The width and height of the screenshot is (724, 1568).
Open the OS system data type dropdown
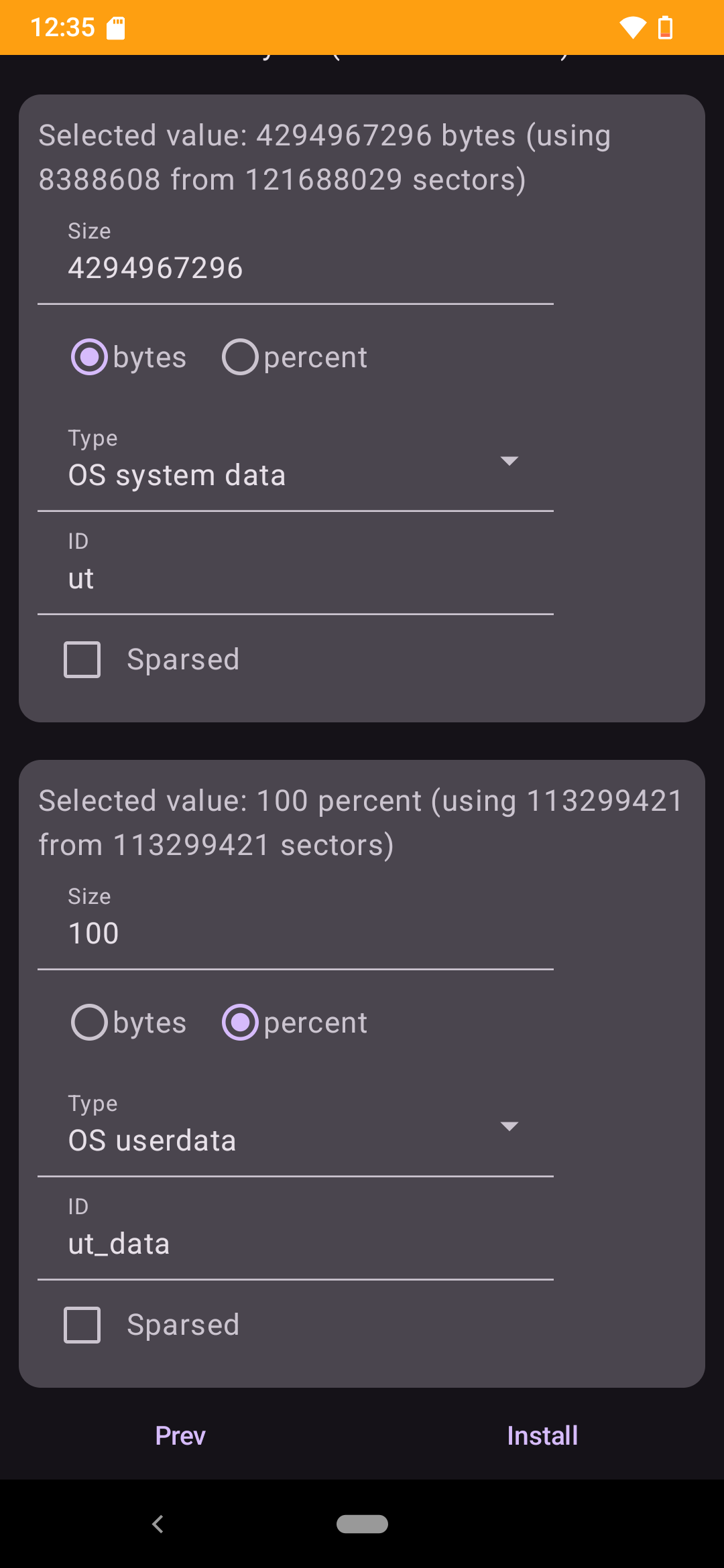tap(296, 461)
